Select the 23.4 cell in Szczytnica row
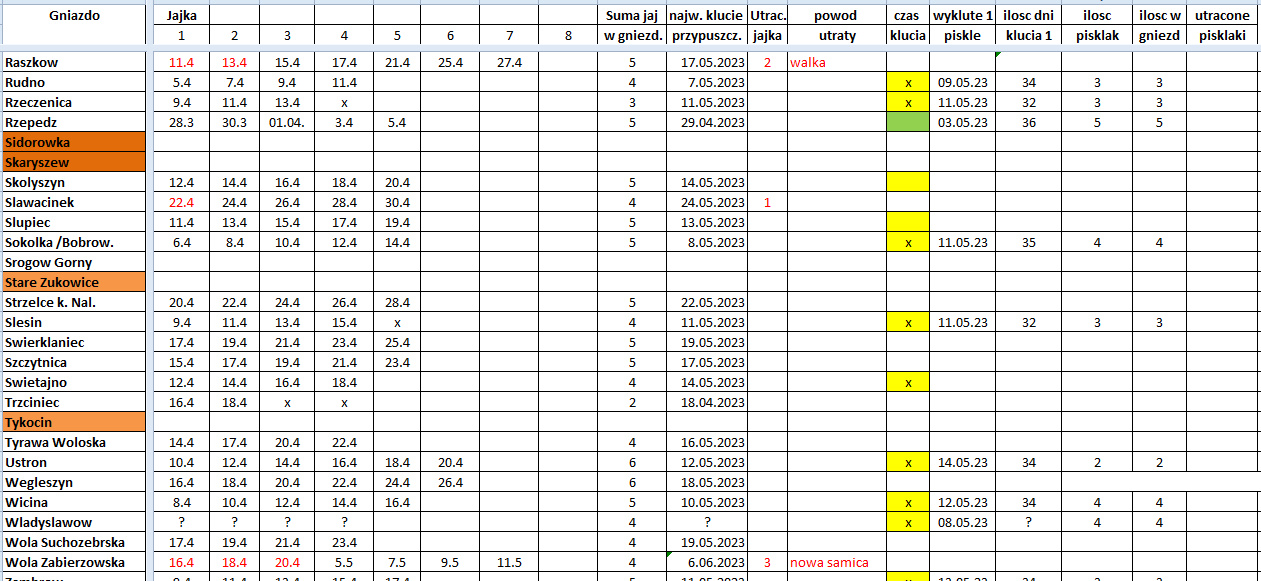 398,362
